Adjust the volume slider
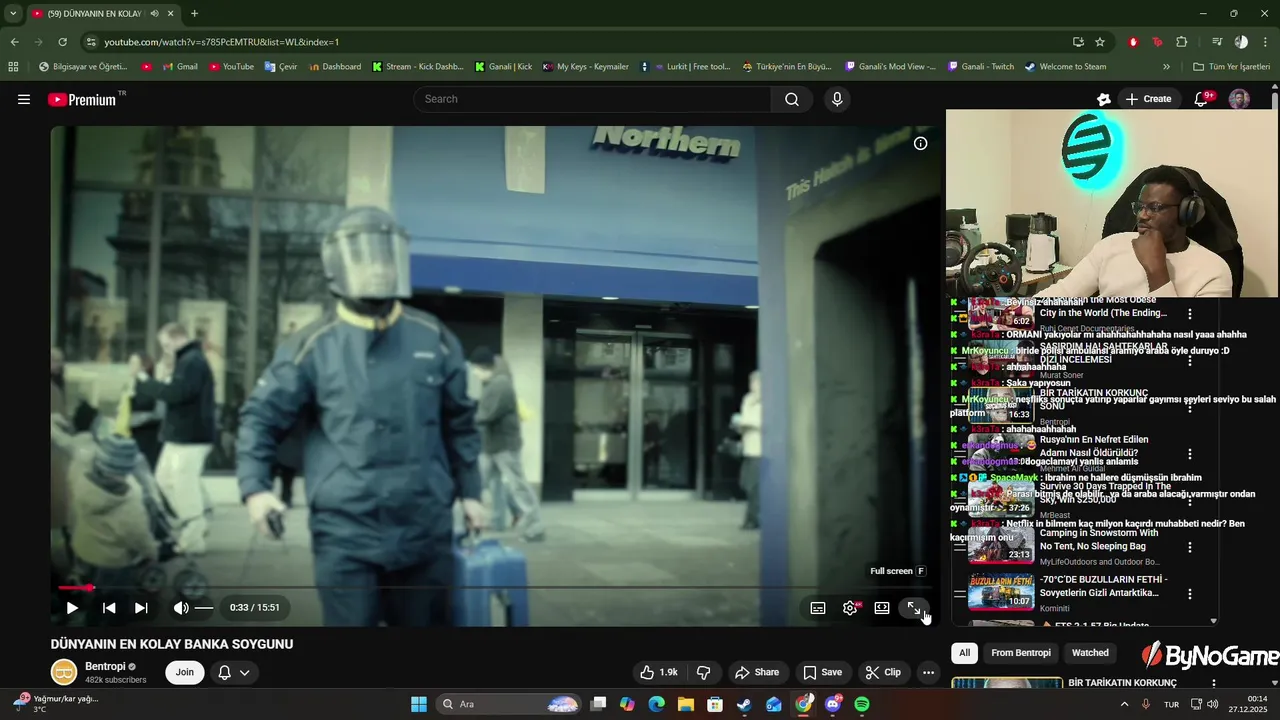The height and width of the screenshot is (720, 1280). [204, 608]
